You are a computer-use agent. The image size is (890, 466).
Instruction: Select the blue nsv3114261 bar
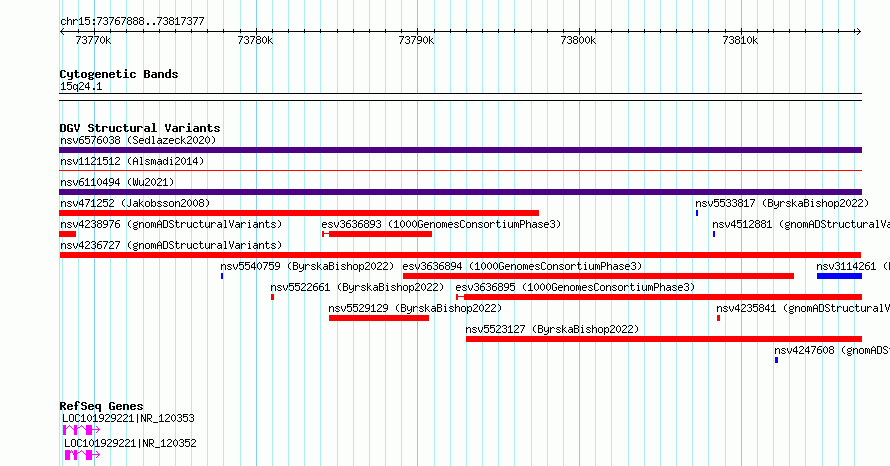click(x=839, y=276)
